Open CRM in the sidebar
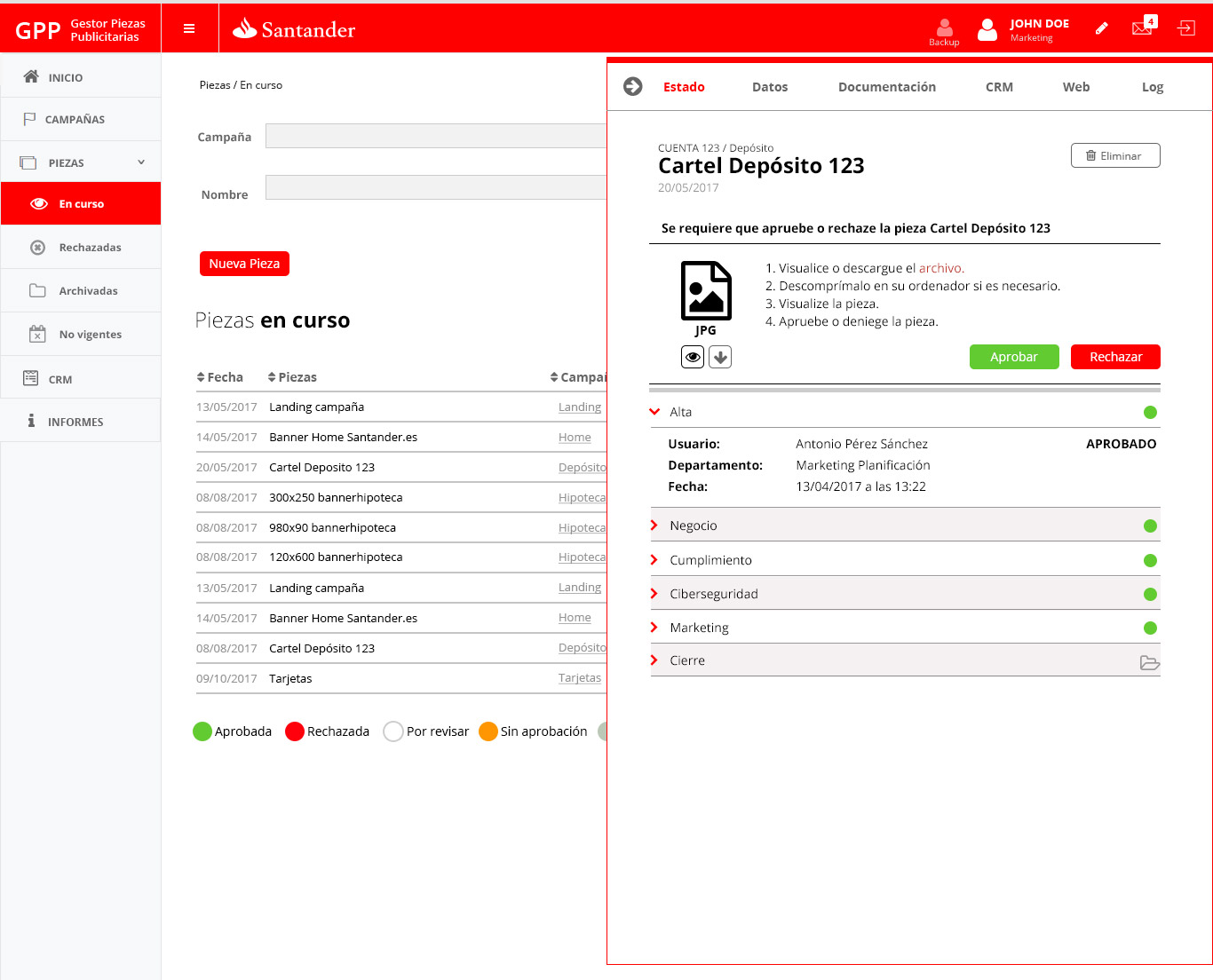 coord(81,379)
